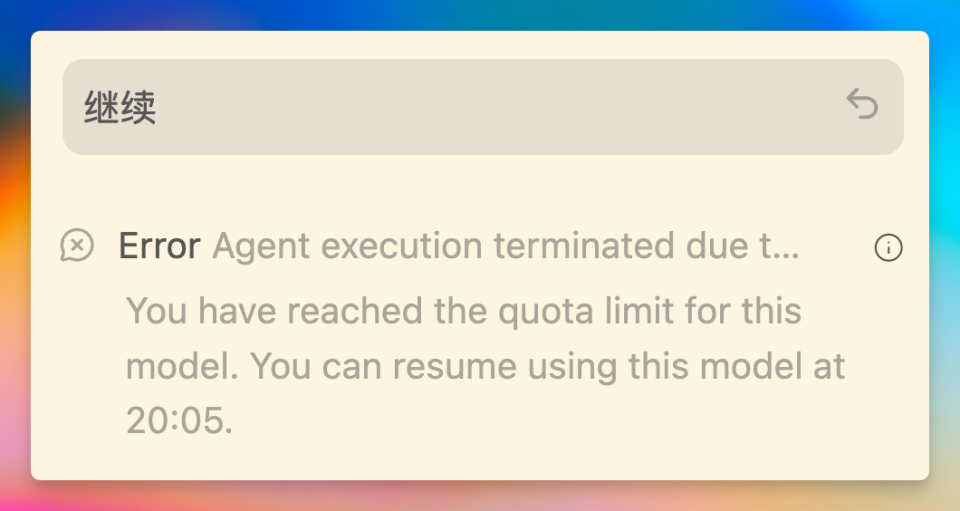Click the revert arrow on the 继续 message
This screenshot has height=511, width=960.
(862, 104)
